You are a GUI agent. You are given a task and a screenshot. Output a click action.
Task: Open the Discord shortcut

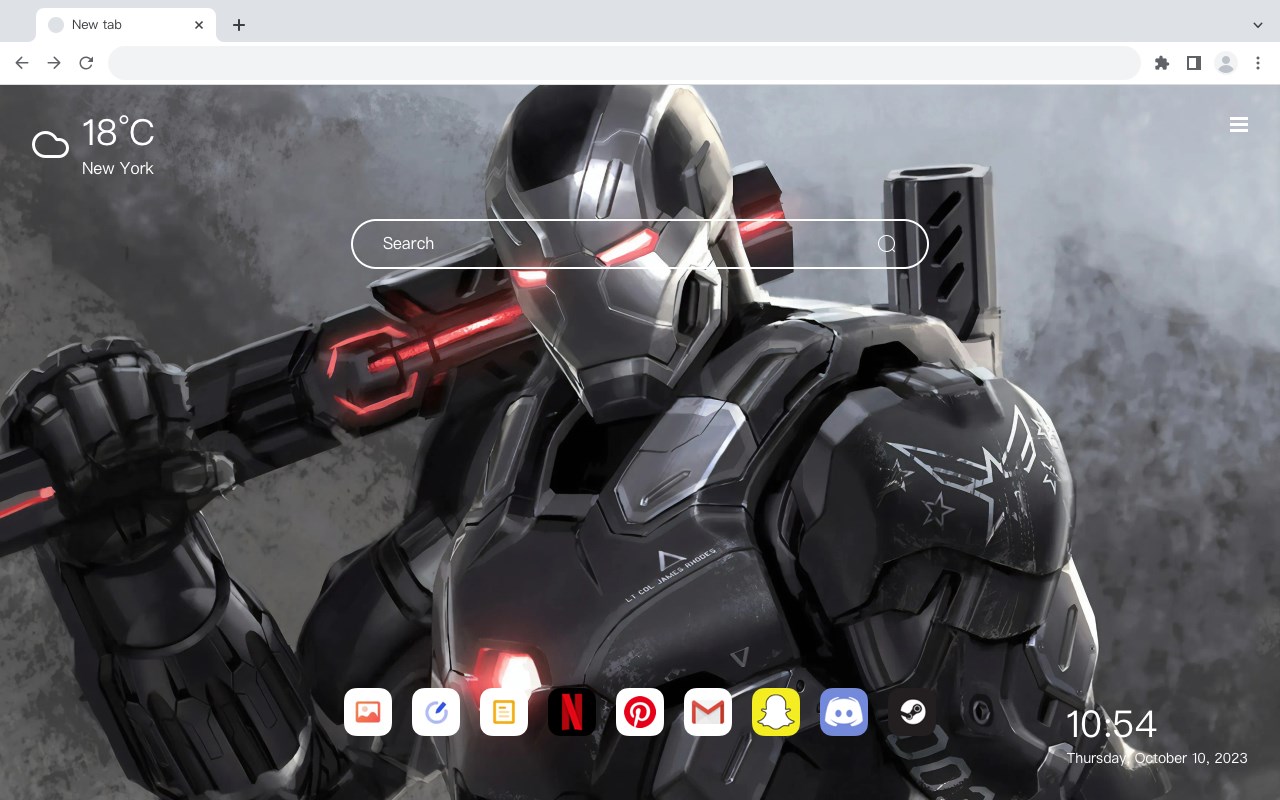[x=844, y=712]
